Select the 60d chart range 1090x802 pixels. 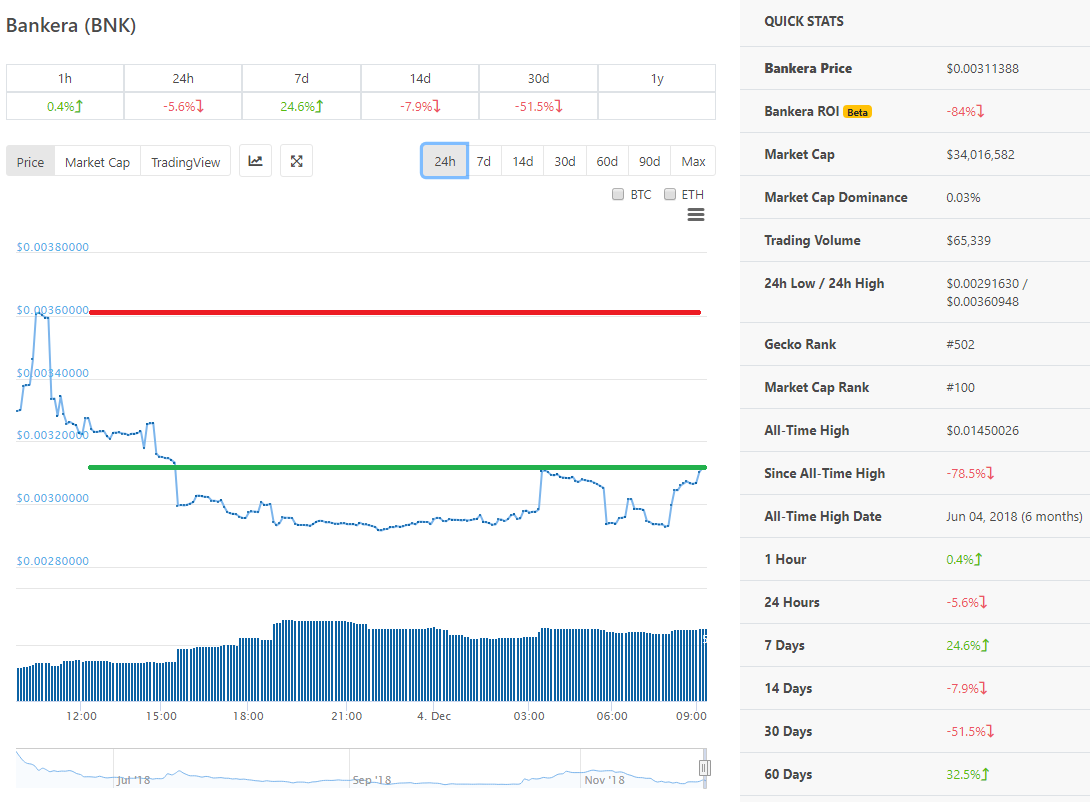pyautogui.click(x=607, y=161)
